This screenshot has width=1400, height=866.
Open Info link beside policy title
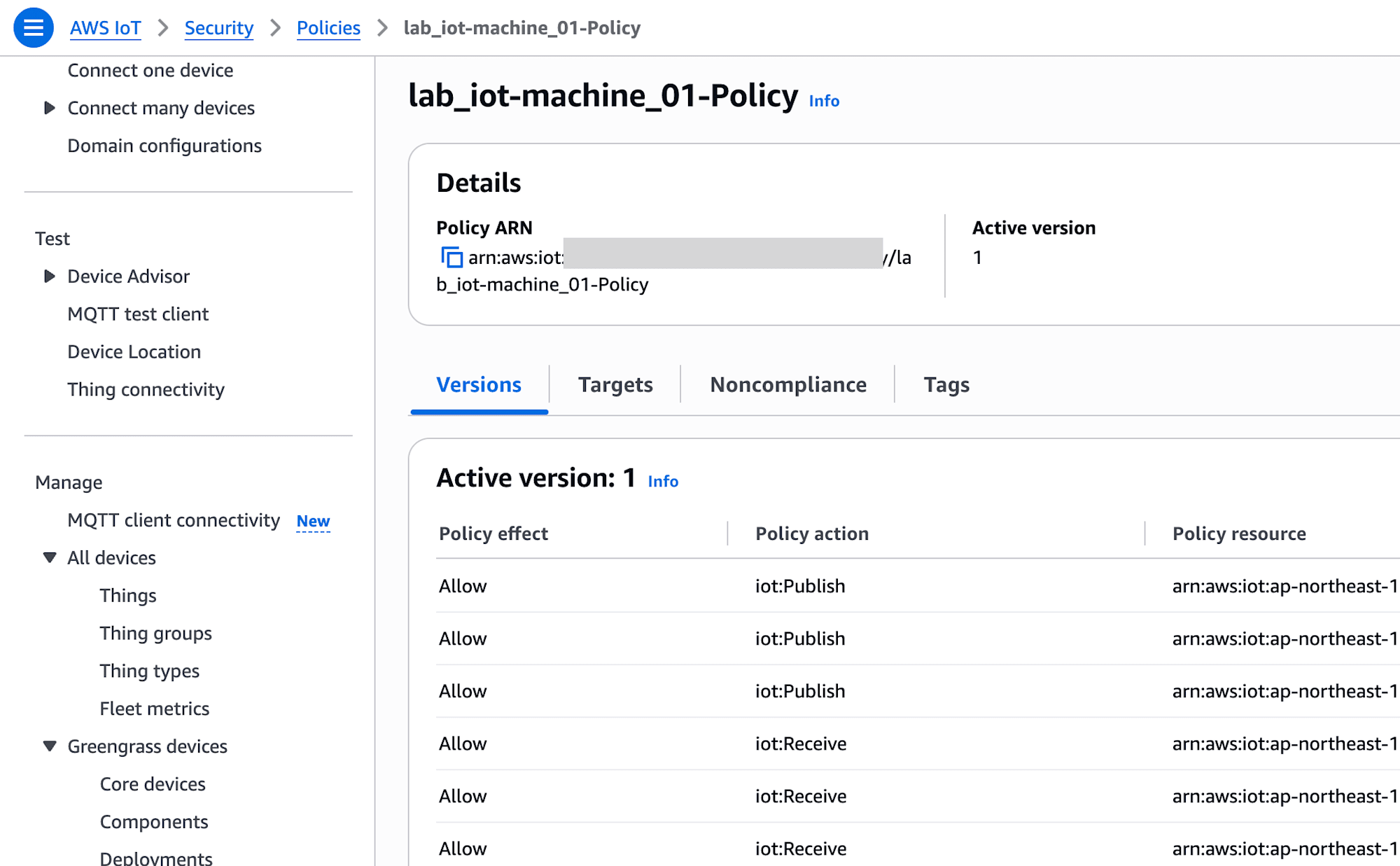[824, 101]
